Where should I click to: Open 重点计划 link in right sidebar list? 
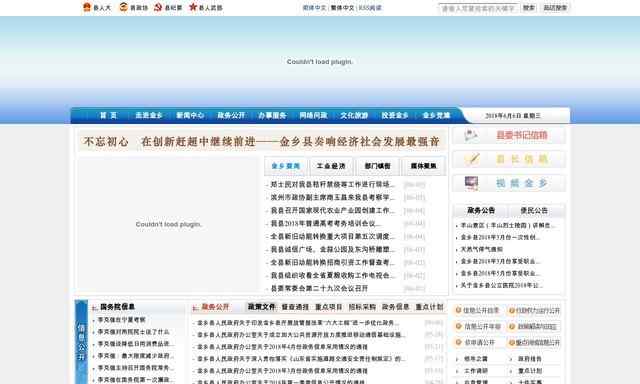[x=530, y=371]
